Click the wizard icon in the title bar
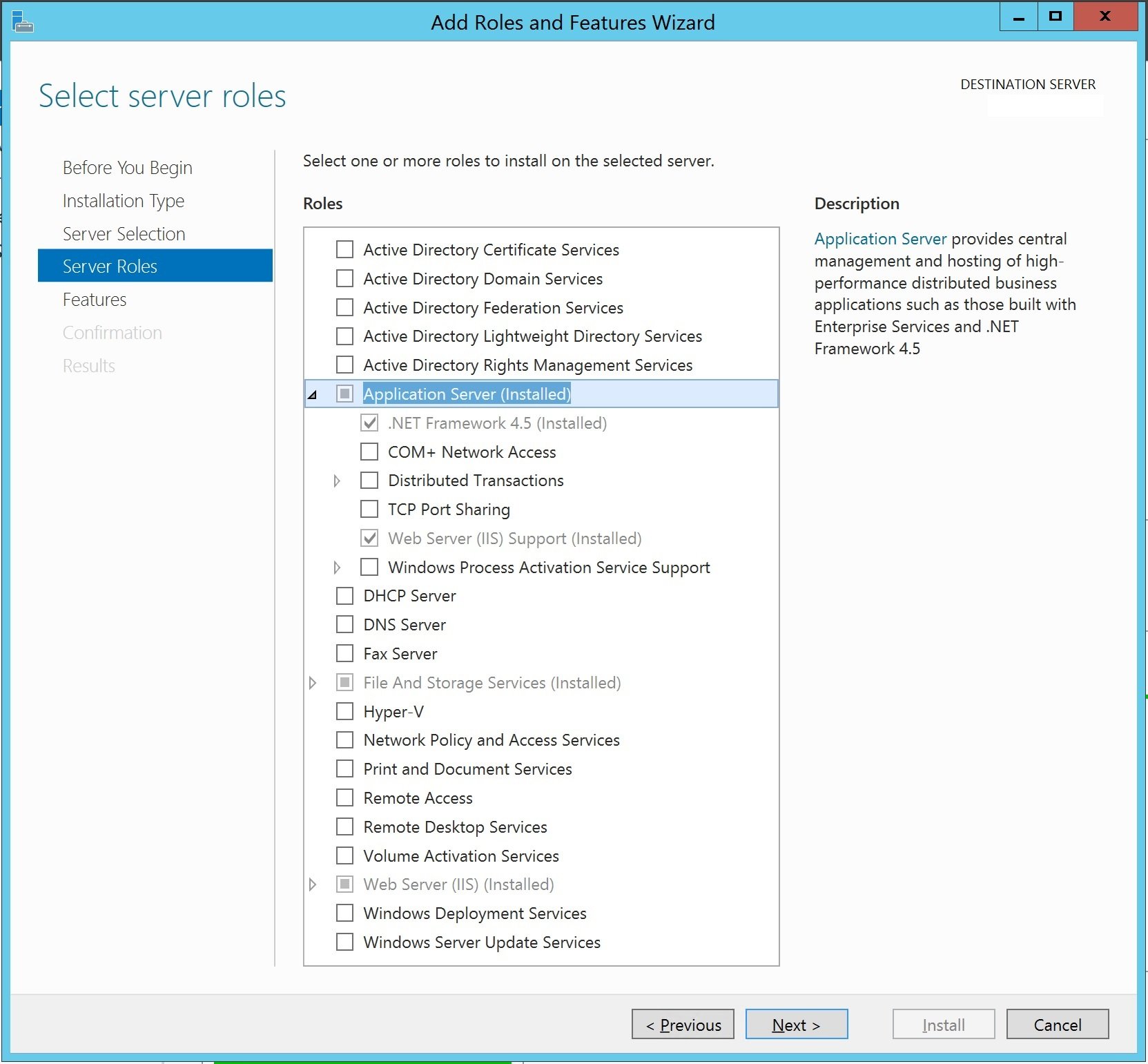This screenshot has width=1148, height=1064. coord(22,21)
